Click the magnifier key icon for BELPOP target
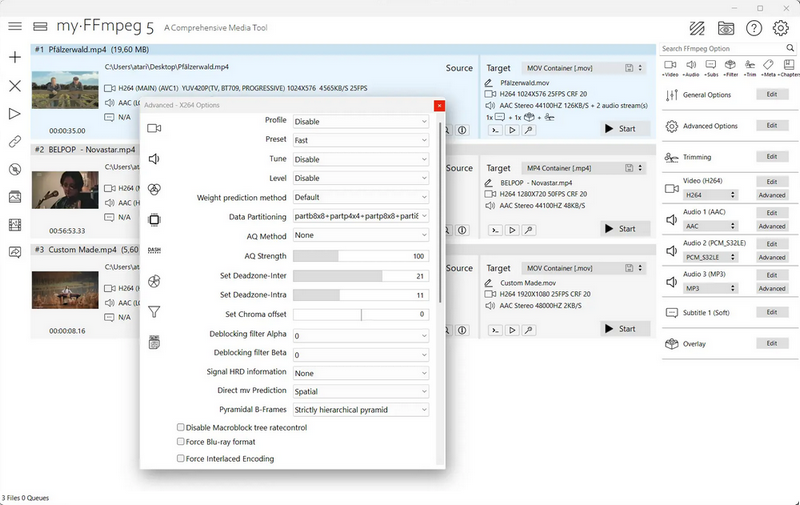 click(x=529, y=230)
